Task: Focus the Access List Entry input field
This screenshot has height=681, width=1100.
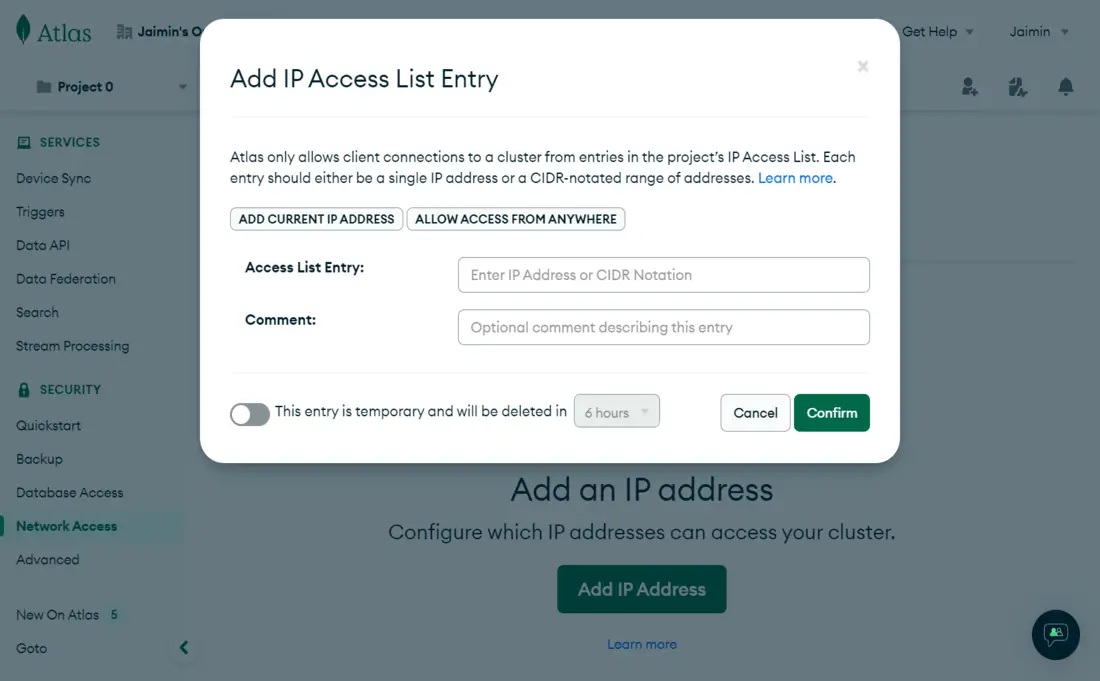Action: 663,275
